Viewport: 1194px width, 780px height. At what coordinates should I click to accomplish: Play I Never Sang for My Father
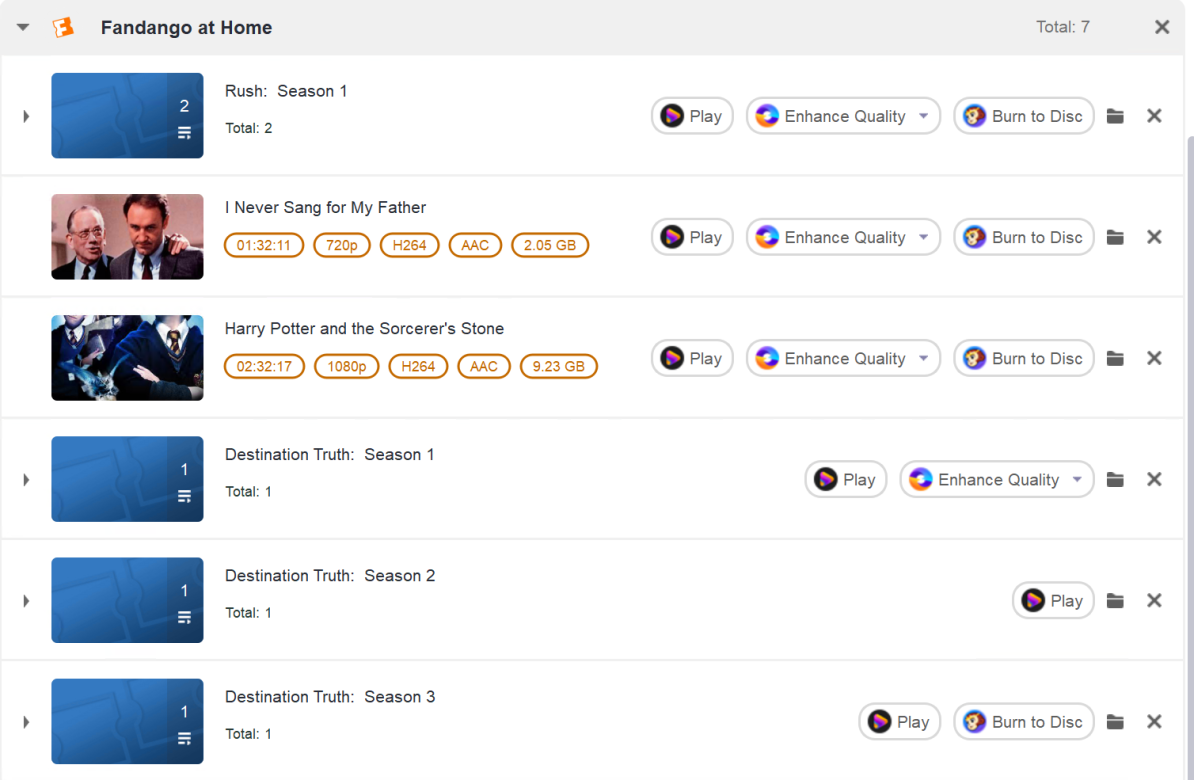692,237
